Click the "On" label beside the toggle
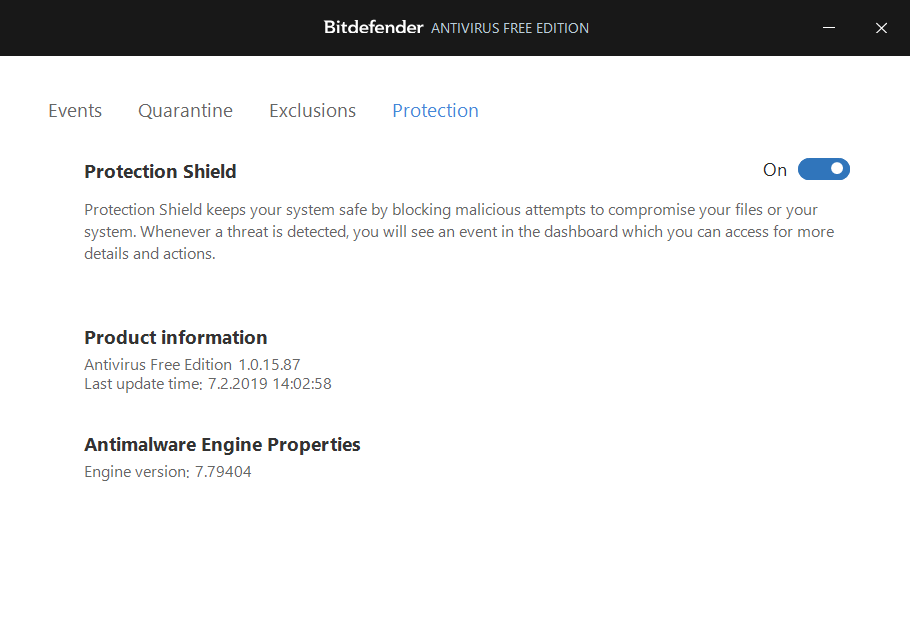910x637 pixels. click(x=775, y=170)
